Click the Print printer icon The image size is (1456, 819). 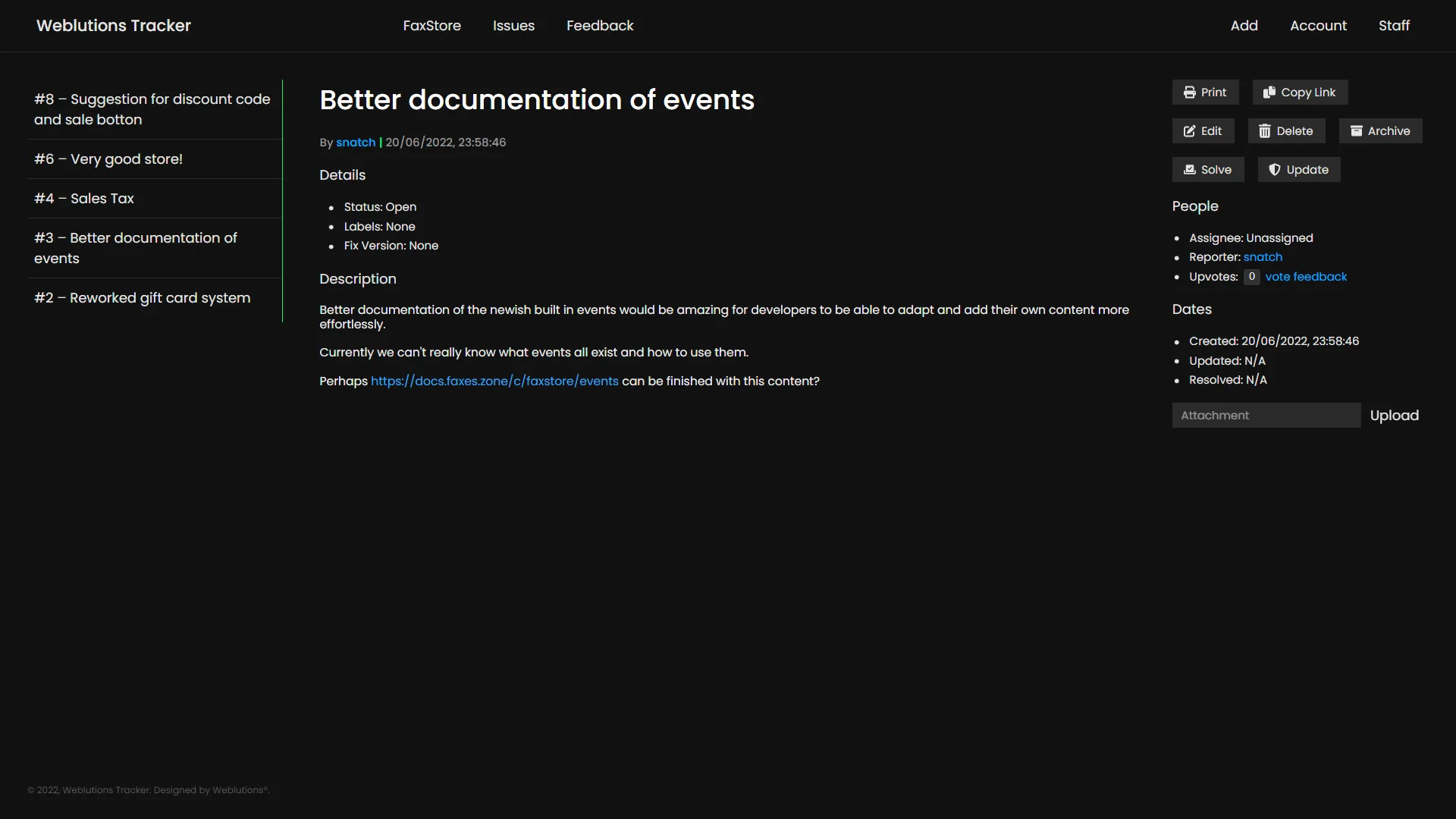(1189, 93)
